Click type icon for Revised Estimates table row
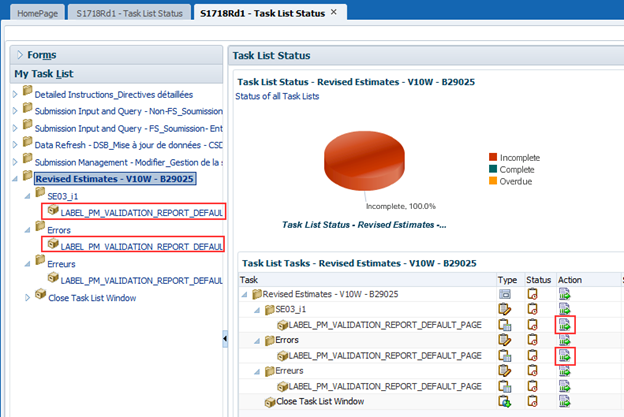This screenshot has height=417, width=624. coord(505,294)
